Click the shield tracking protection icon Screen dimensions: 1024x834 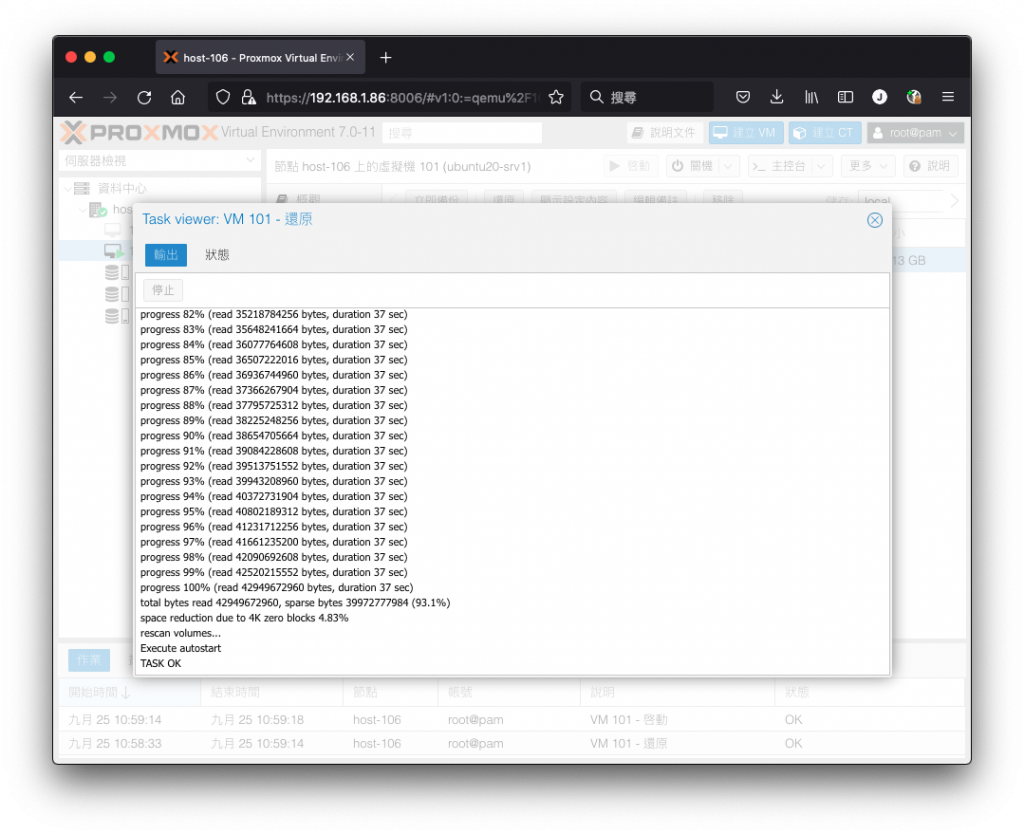point(223,97)
